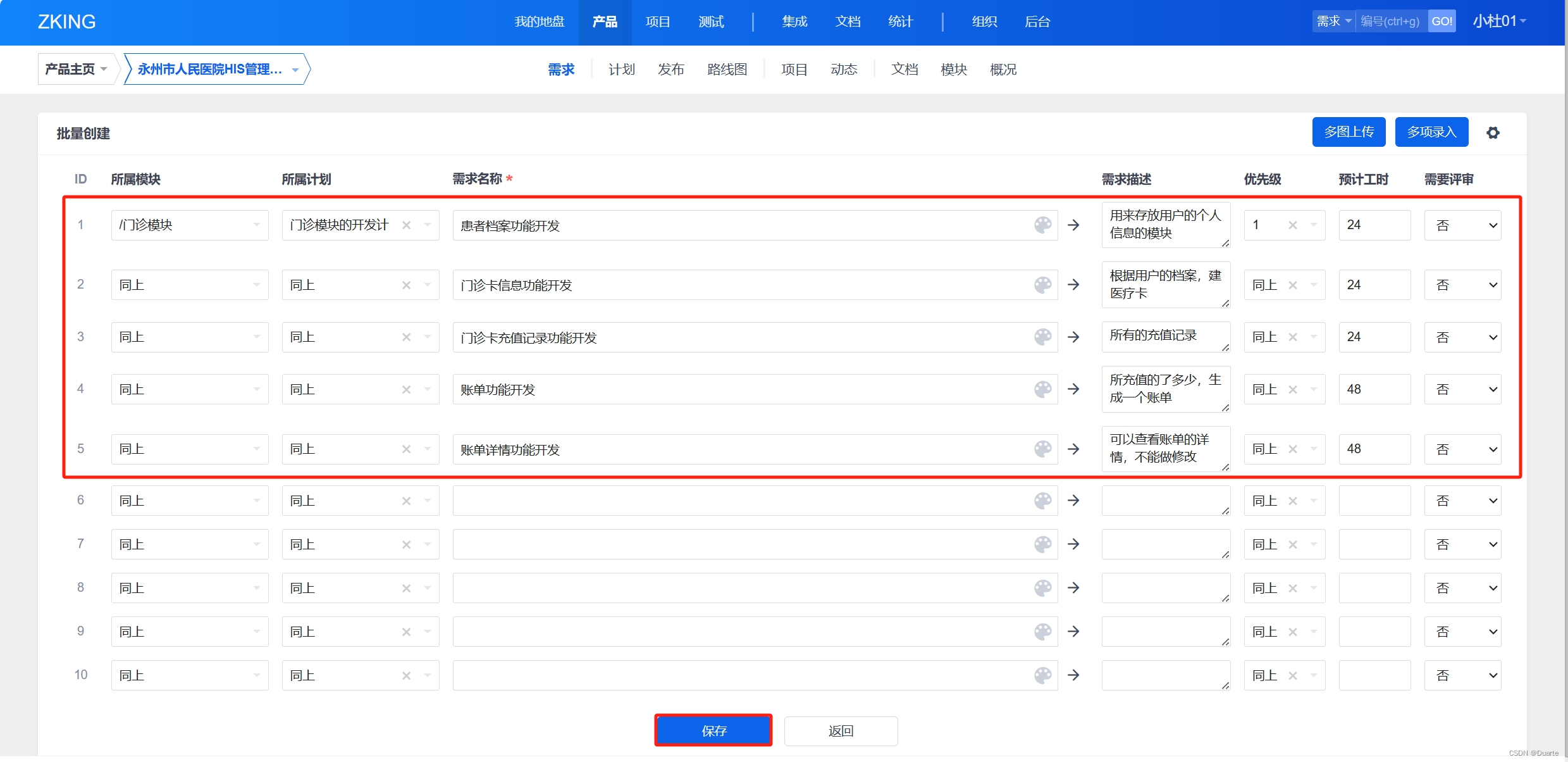Open the 路线图 tab
Screen dimensions: 1568x762
point(727,69)
